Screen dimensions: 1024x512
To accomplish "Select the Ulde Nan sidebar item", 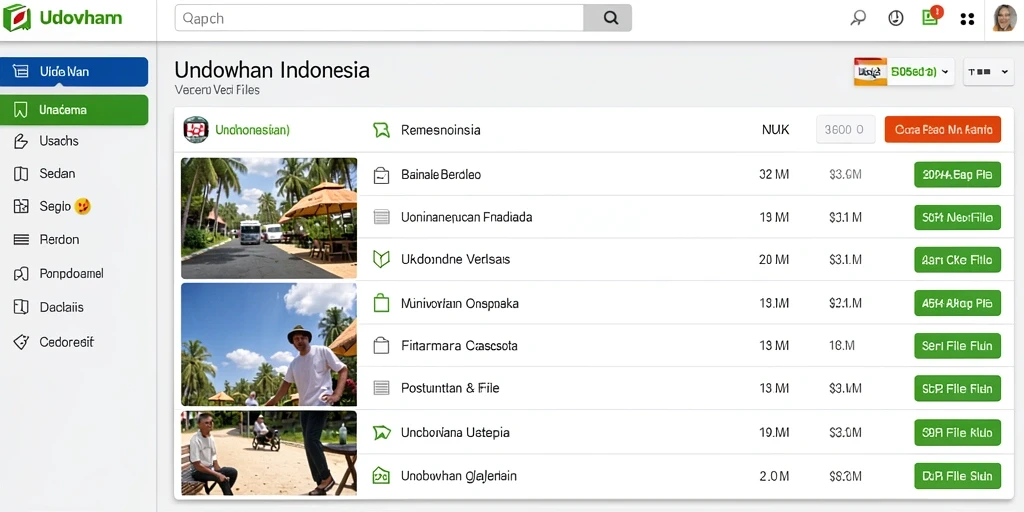I will click(x=74, y=72).
